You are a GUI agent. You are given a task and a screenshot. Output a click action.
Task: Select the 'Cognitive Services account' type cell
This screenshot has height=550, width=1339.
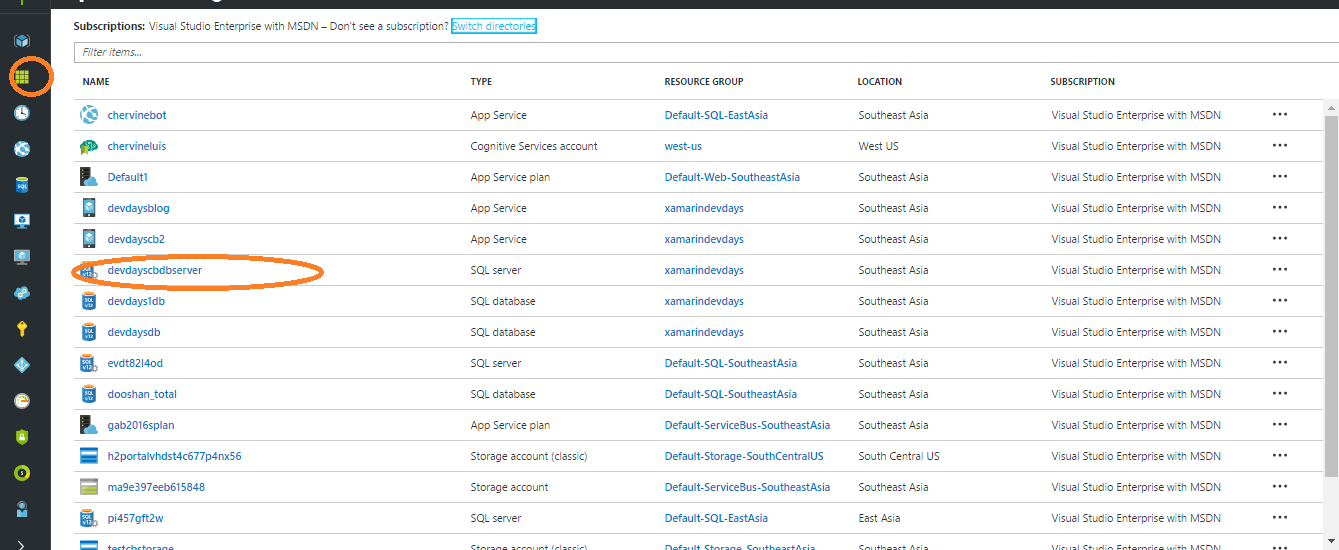coord(534,146)
